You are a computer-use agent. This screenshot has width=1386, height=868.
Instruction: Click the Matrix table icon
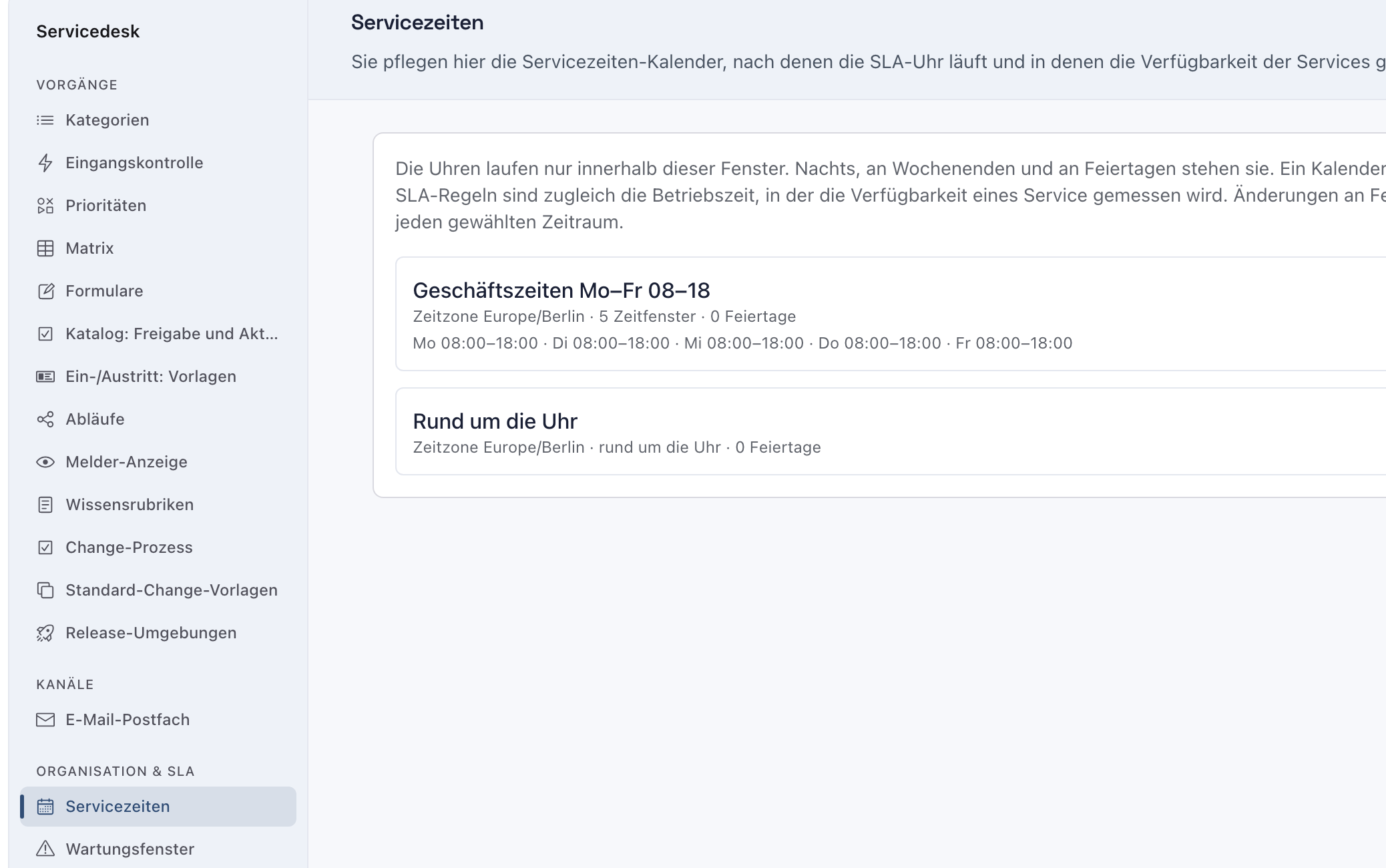click(x=45, y=248)
